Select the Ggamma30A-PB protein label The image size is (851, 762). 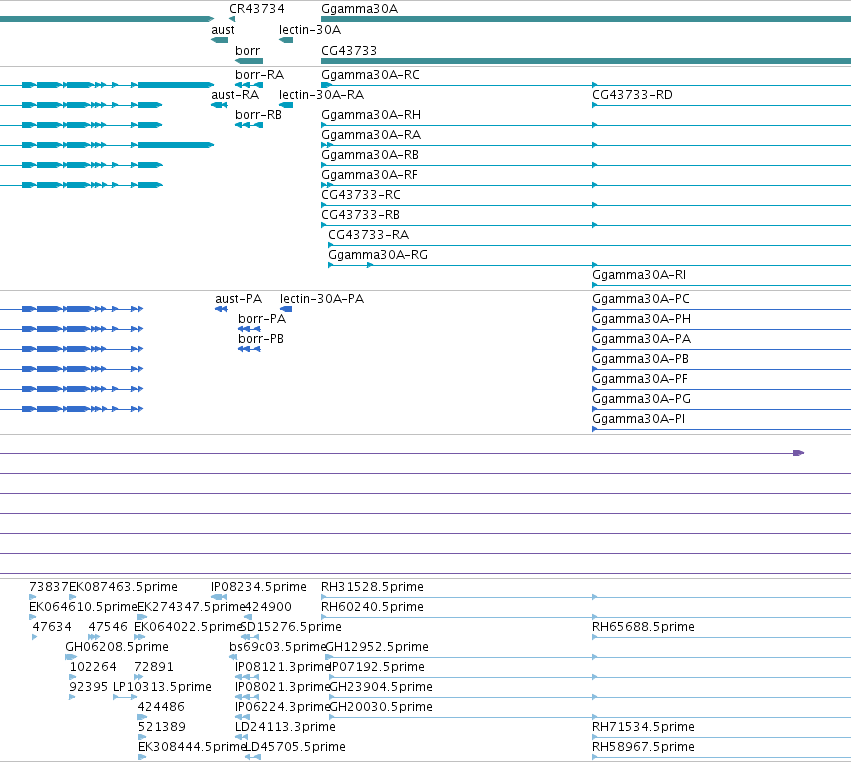(x=640, y=359)
